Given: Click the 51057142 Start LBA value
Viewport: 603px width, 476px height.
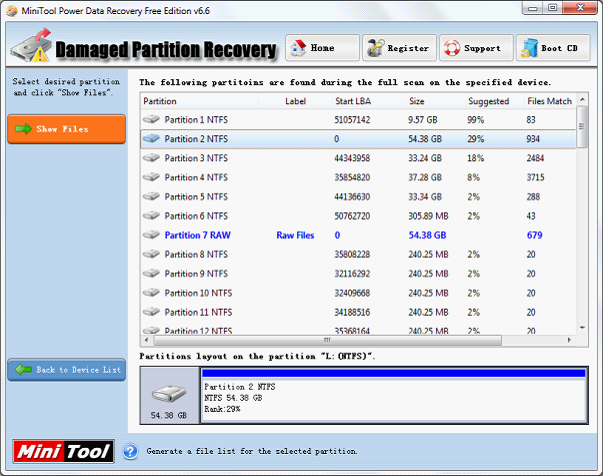Looking at the screenshot, I should pyautogui.click(x=352, y=120).
